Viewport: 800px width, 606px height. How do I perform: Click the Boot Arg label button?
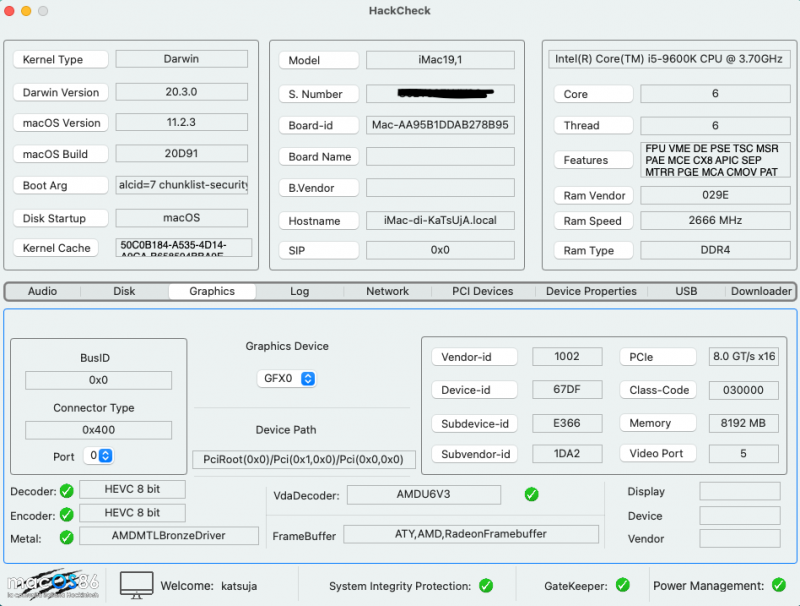click(x=61, y=185)
